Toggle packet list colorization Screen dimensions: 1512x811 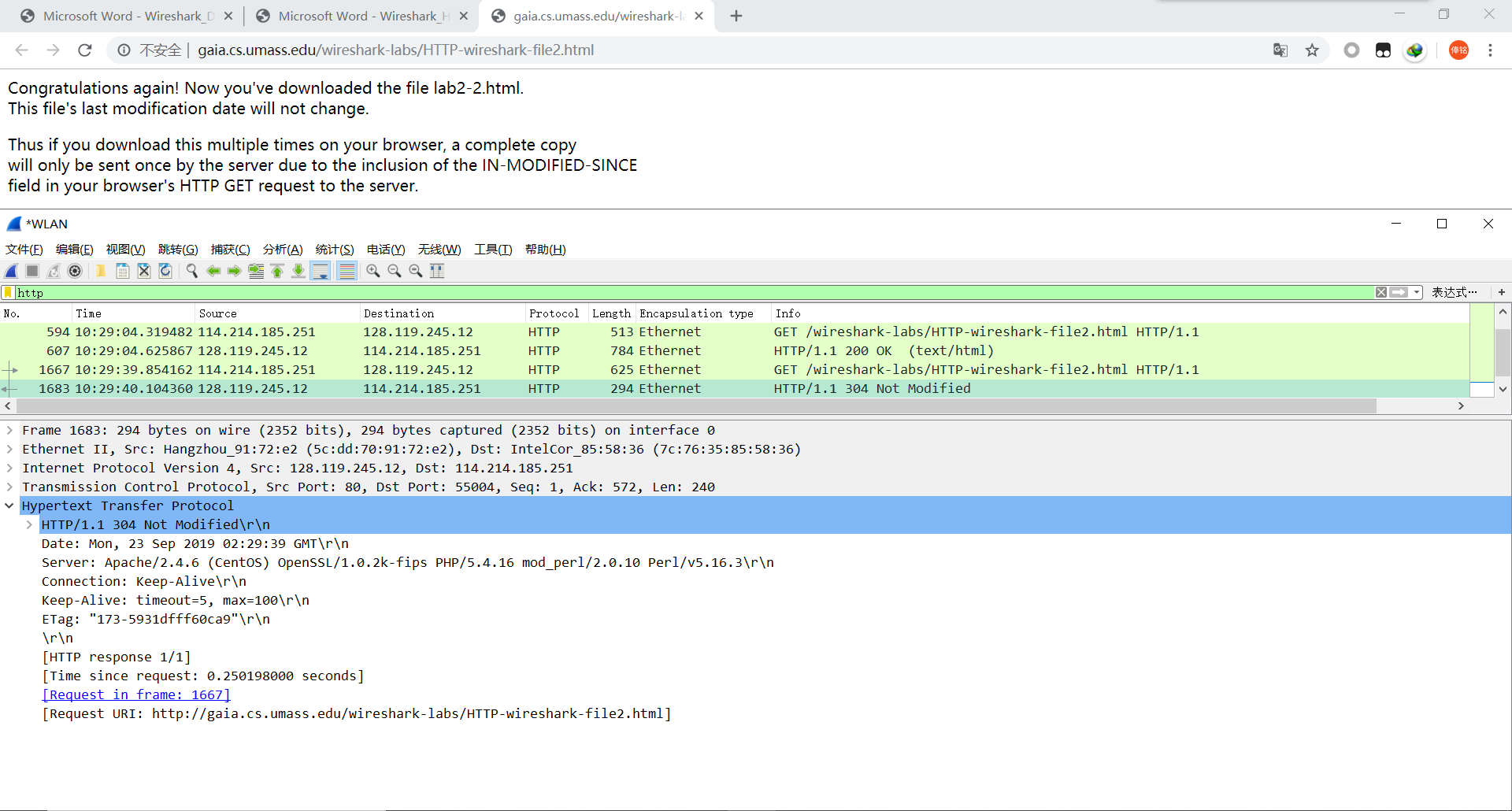click(x=346, y=271)
